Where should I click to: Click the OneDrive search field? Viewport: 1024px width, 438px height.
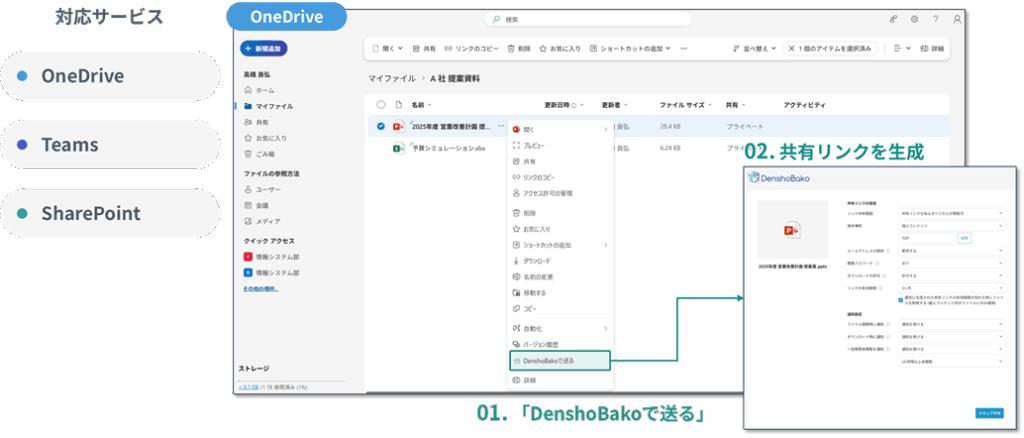588,20
